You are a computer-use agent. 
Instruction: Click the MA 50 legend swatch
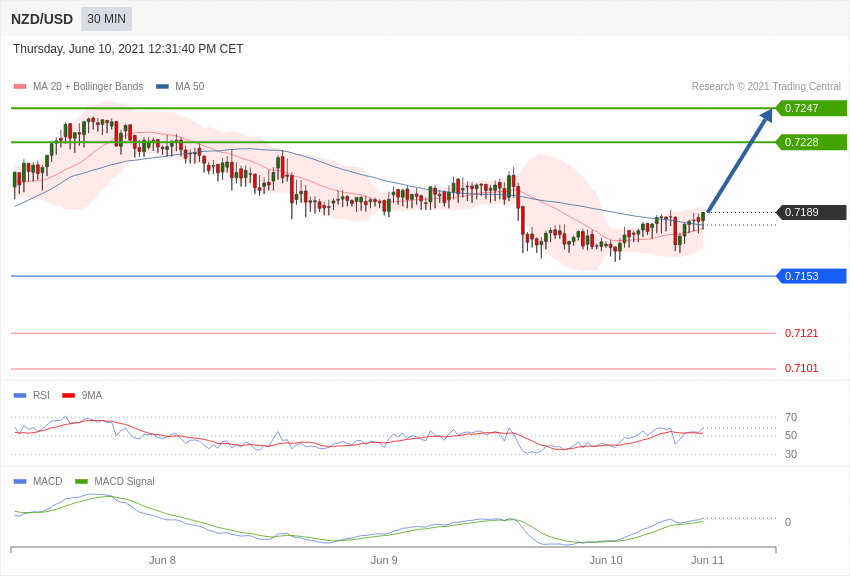tap(162, 87)
